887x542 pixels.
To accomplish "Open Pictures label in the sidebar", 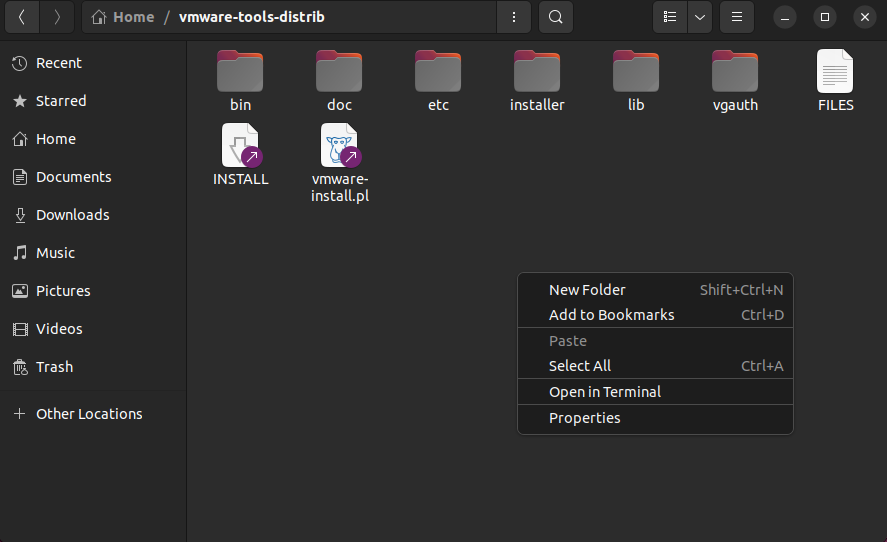I will click(x=63, y=290).
